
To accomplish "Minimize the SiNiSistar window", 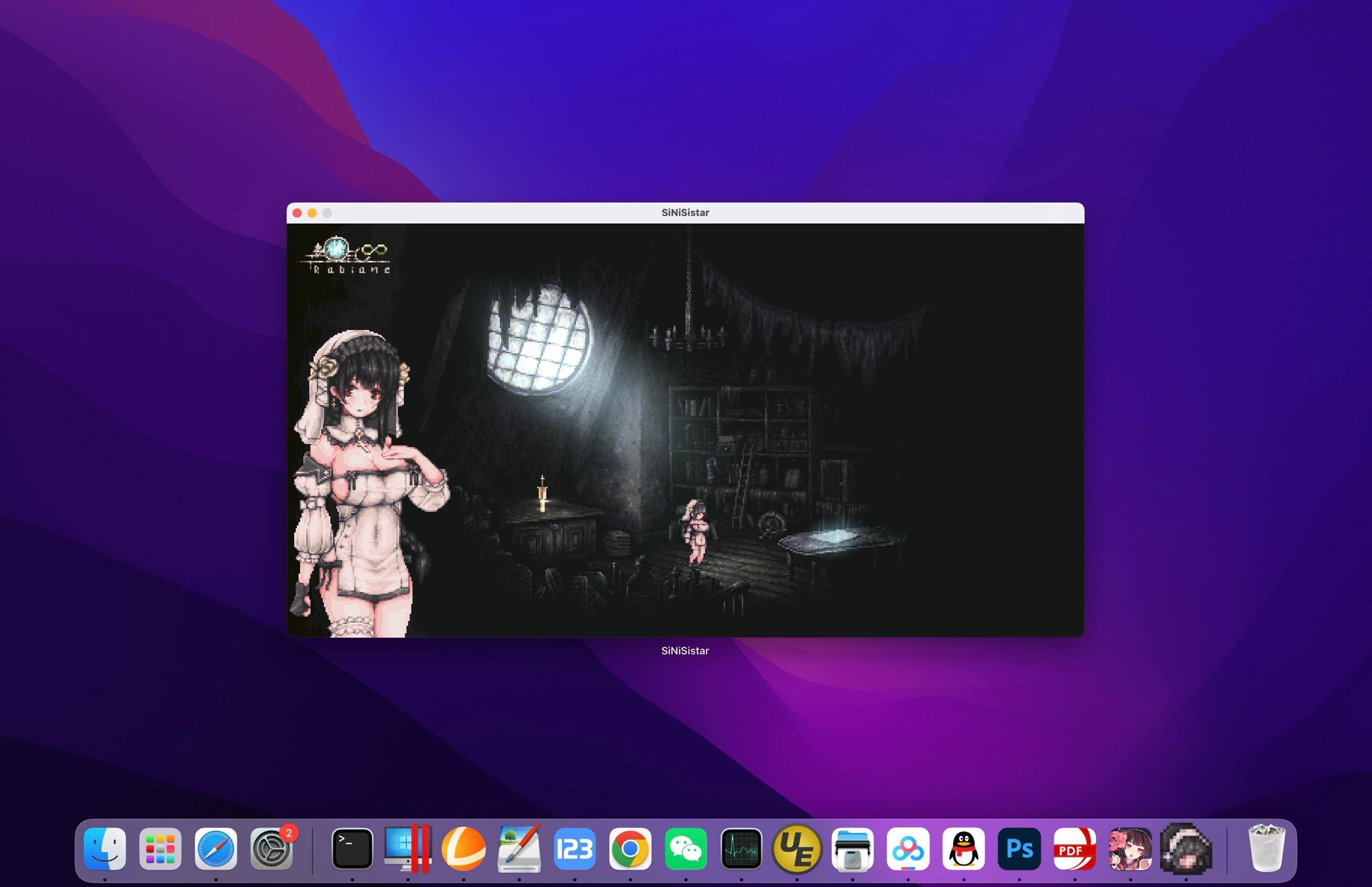I will 312,213.
